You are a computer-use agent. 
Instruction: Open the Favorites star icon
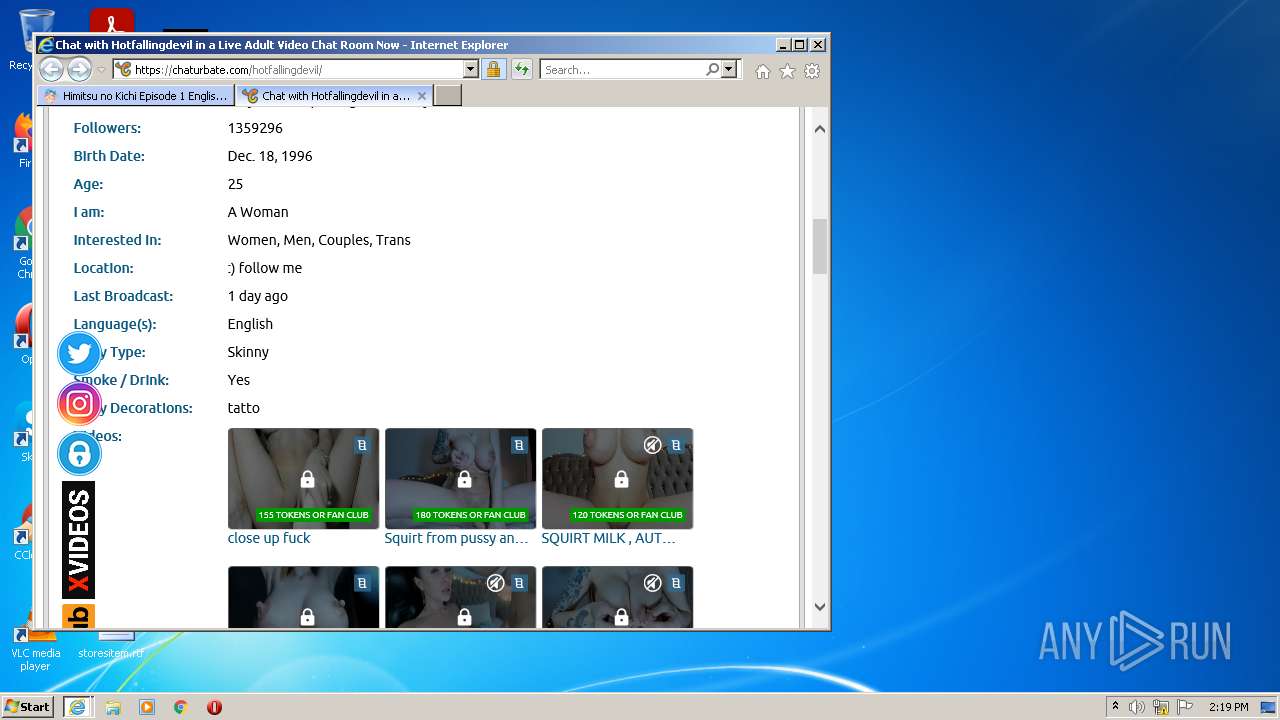pos(787,71)
